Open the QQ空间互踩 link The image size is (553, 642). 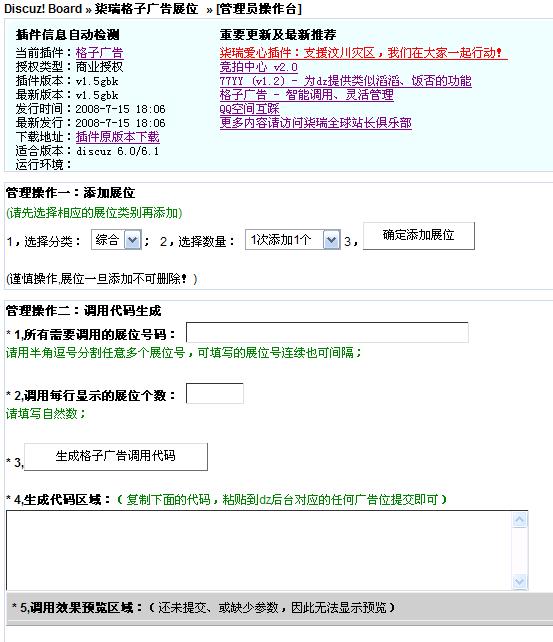pos(249,109)
